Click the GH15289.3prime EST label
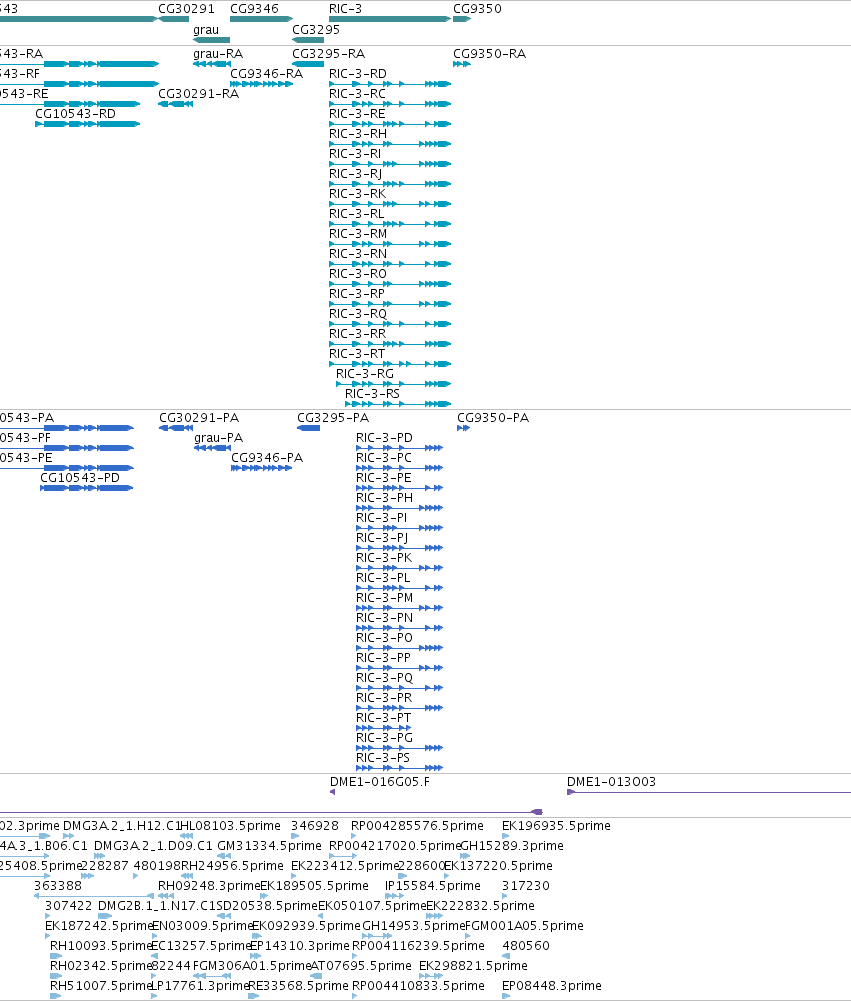The width and height of the screenshot is (851, 1001). (512, 846)
